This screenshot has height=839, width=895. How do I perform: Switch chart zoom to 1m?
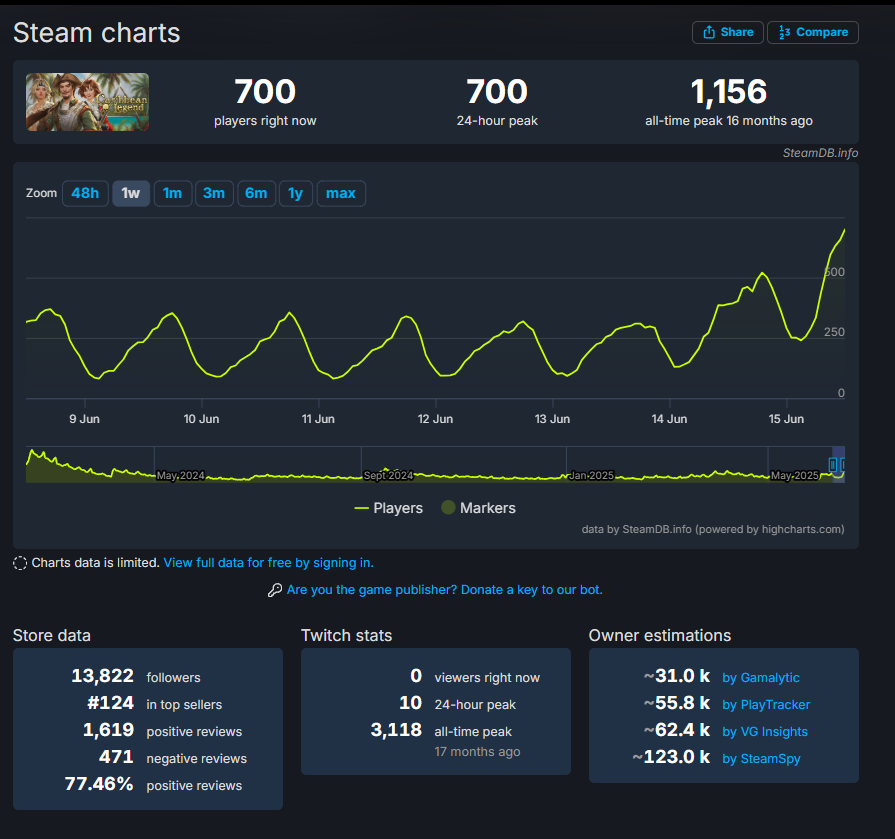pos(172,193)
